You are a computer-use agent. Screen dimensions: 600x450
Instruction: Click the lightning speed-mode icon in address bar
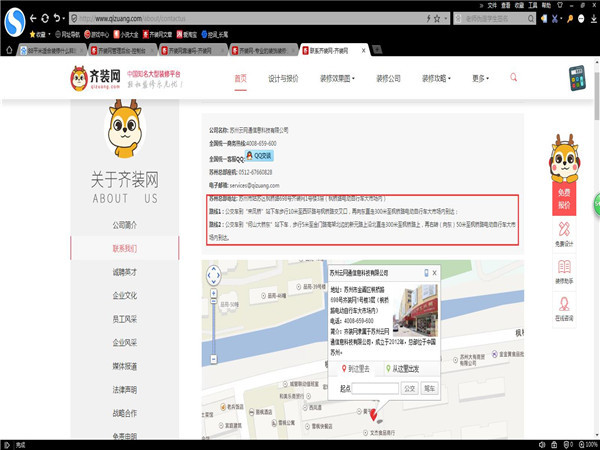click(x=429, y=18)
